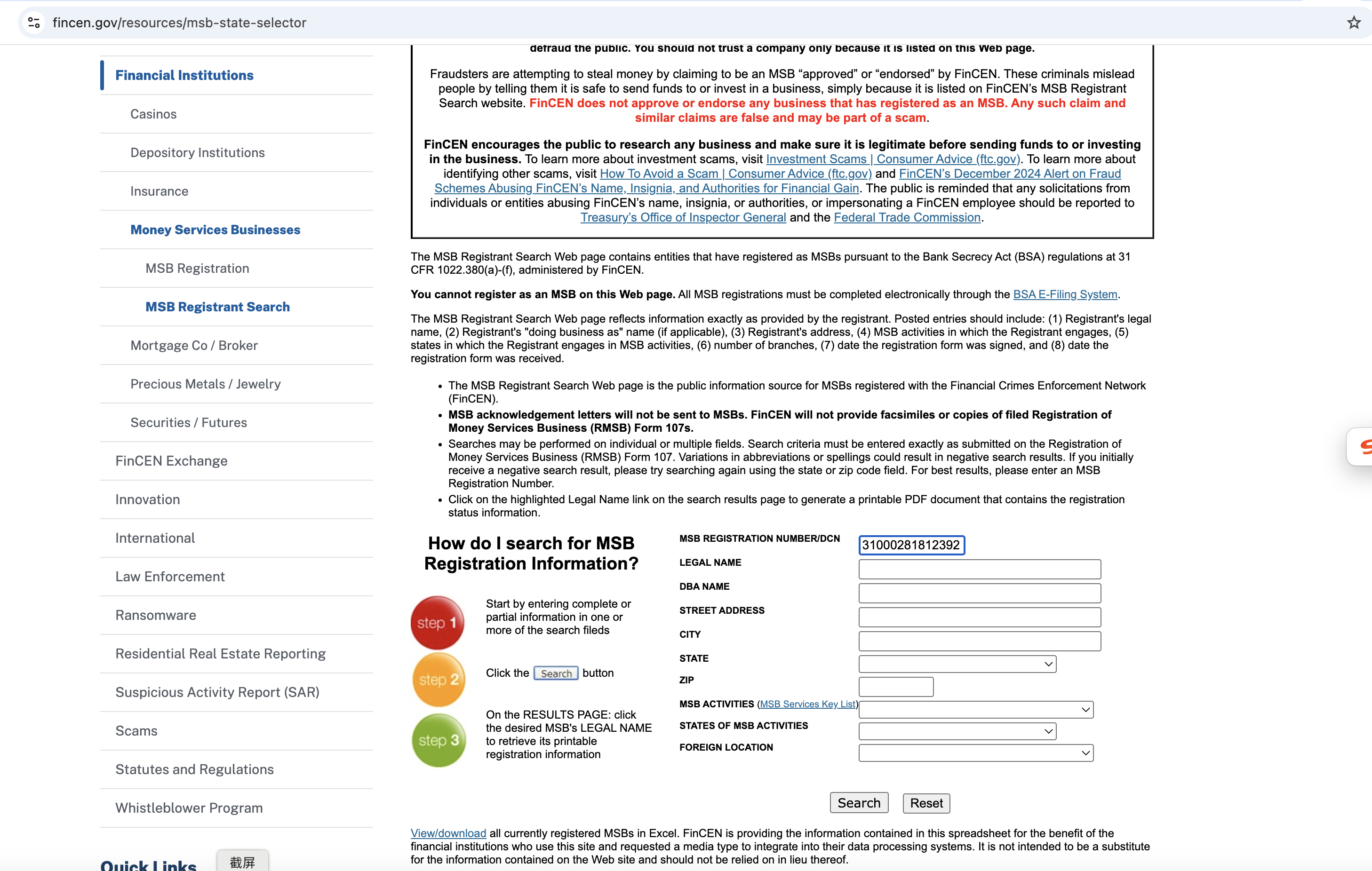Image resolution: width=1372 pixels, height=871 pixels.
Task: Go to Whistleblower Program sidebar item
Action: pyautogui.click(x=189, y=808)
